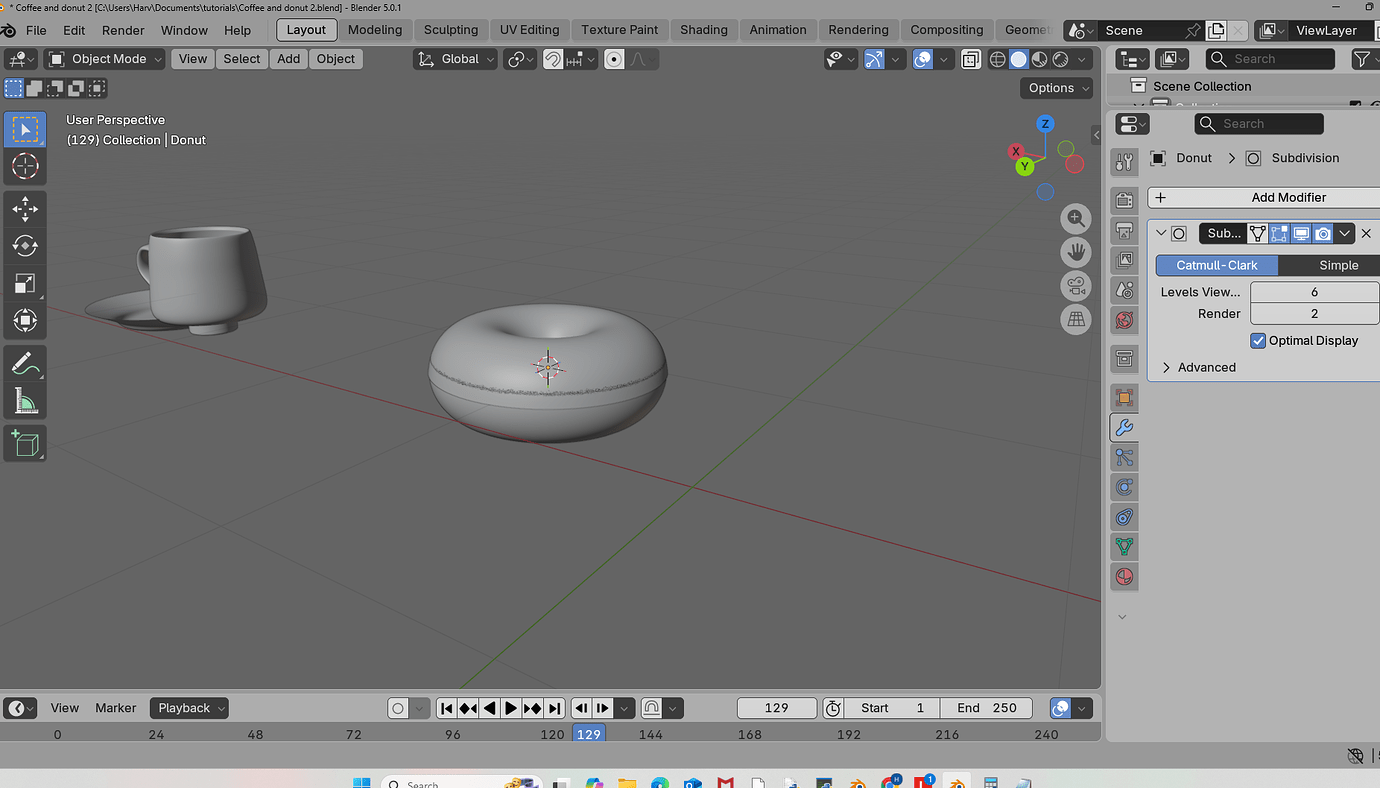Open the Modifiers wrench properties tab

[x=1124, y=428]
